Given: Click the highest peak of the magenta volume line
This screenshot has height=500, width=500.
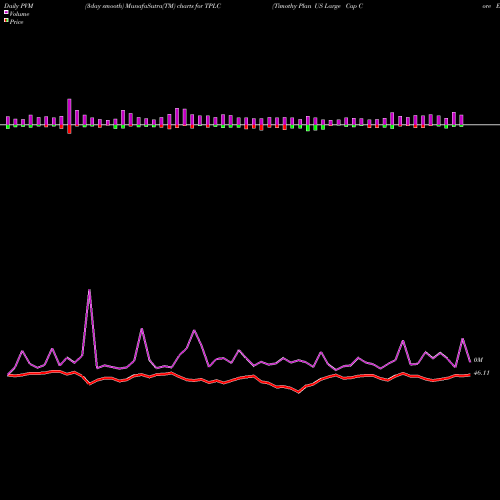Looking at the screenshot, I should click(x=89, y=290).
